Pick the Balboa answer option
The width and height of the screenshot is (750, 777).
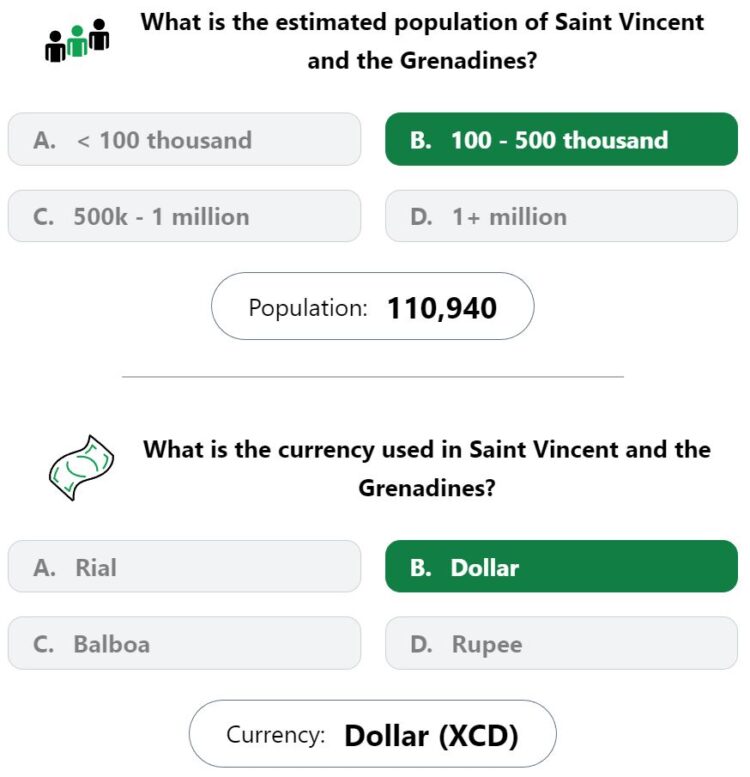point(184,643)
